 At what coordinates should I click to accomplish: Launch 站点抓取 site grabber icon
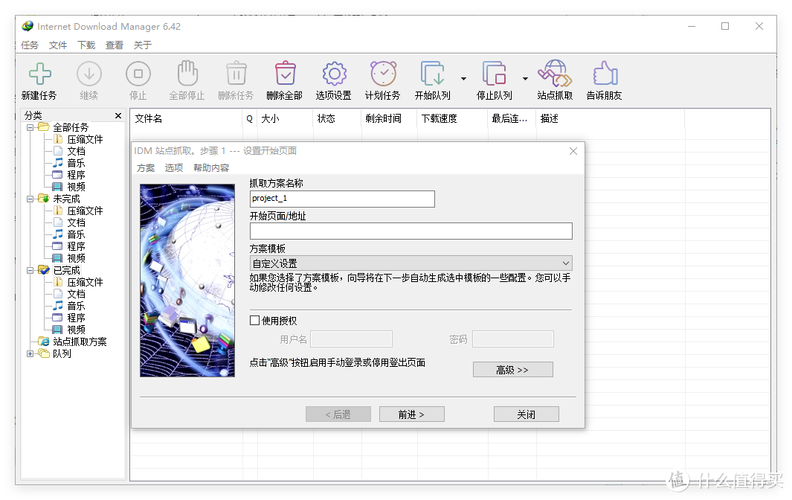(x=555, y=74)
